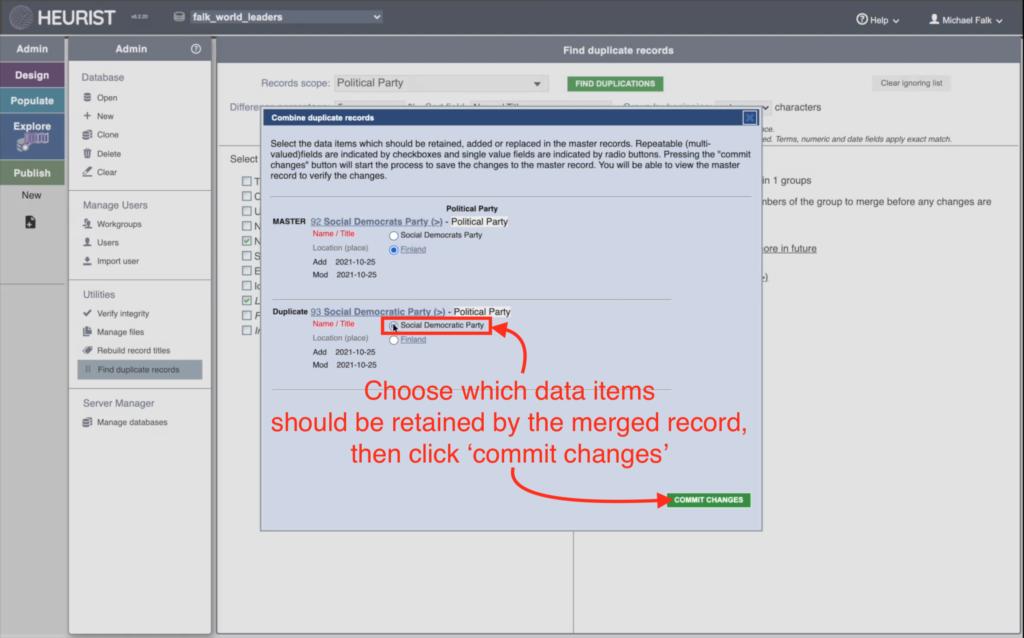
Task: Switch to the Publish tab
Action: click(32, 173)
